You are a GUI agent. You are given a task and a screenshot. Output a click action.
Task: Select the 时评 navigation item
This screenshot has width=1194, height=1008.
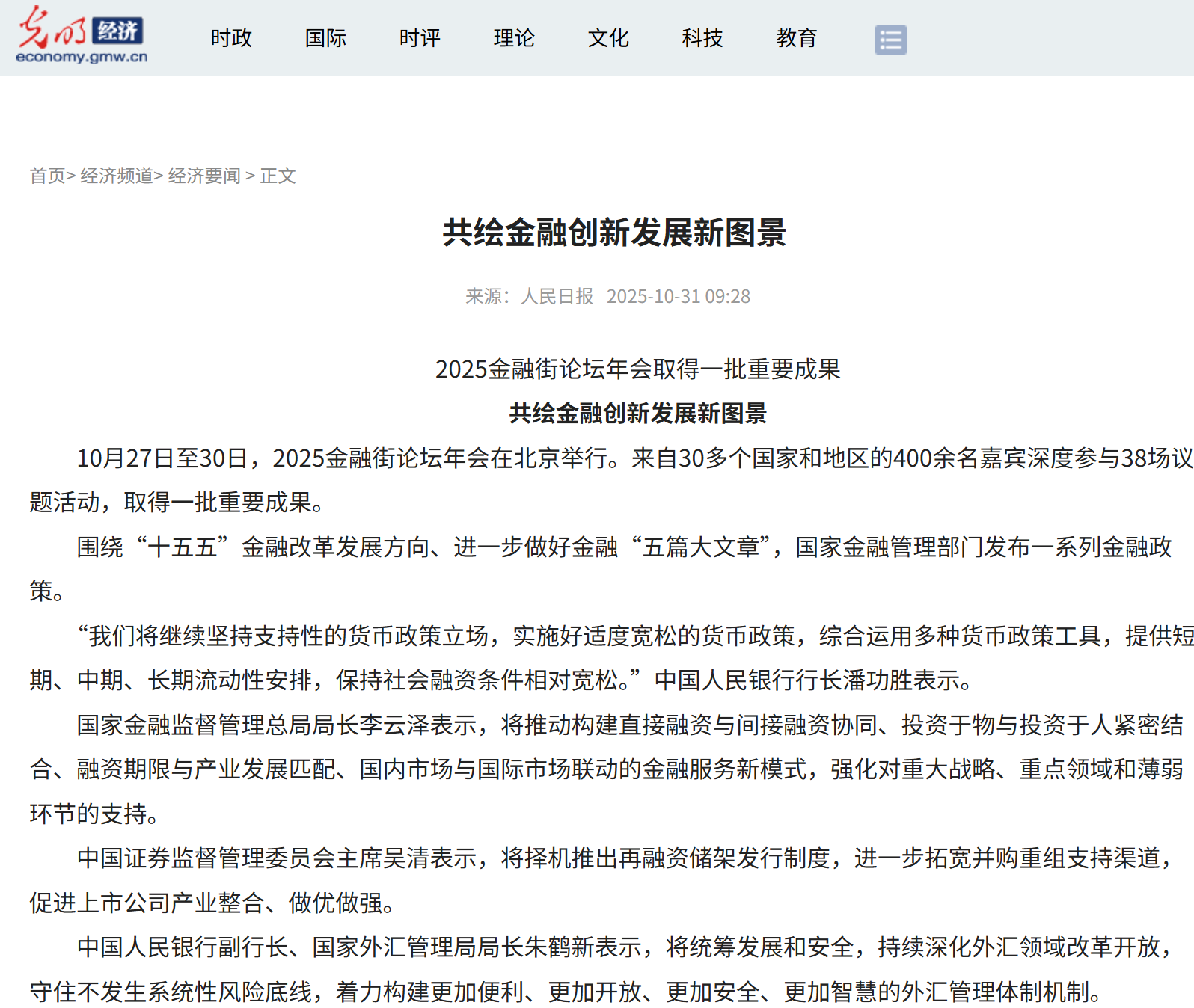pyautogui.click(x=420, y=38)
